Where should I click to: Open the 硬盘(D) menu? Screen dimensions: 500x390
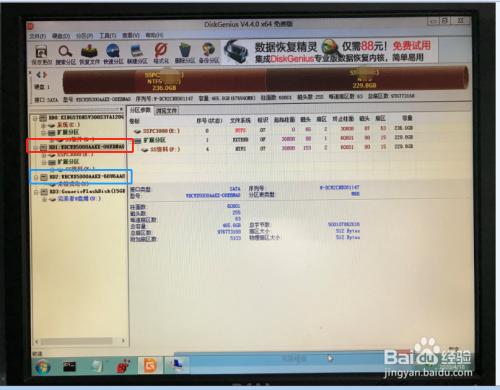[x=61, y=36]
